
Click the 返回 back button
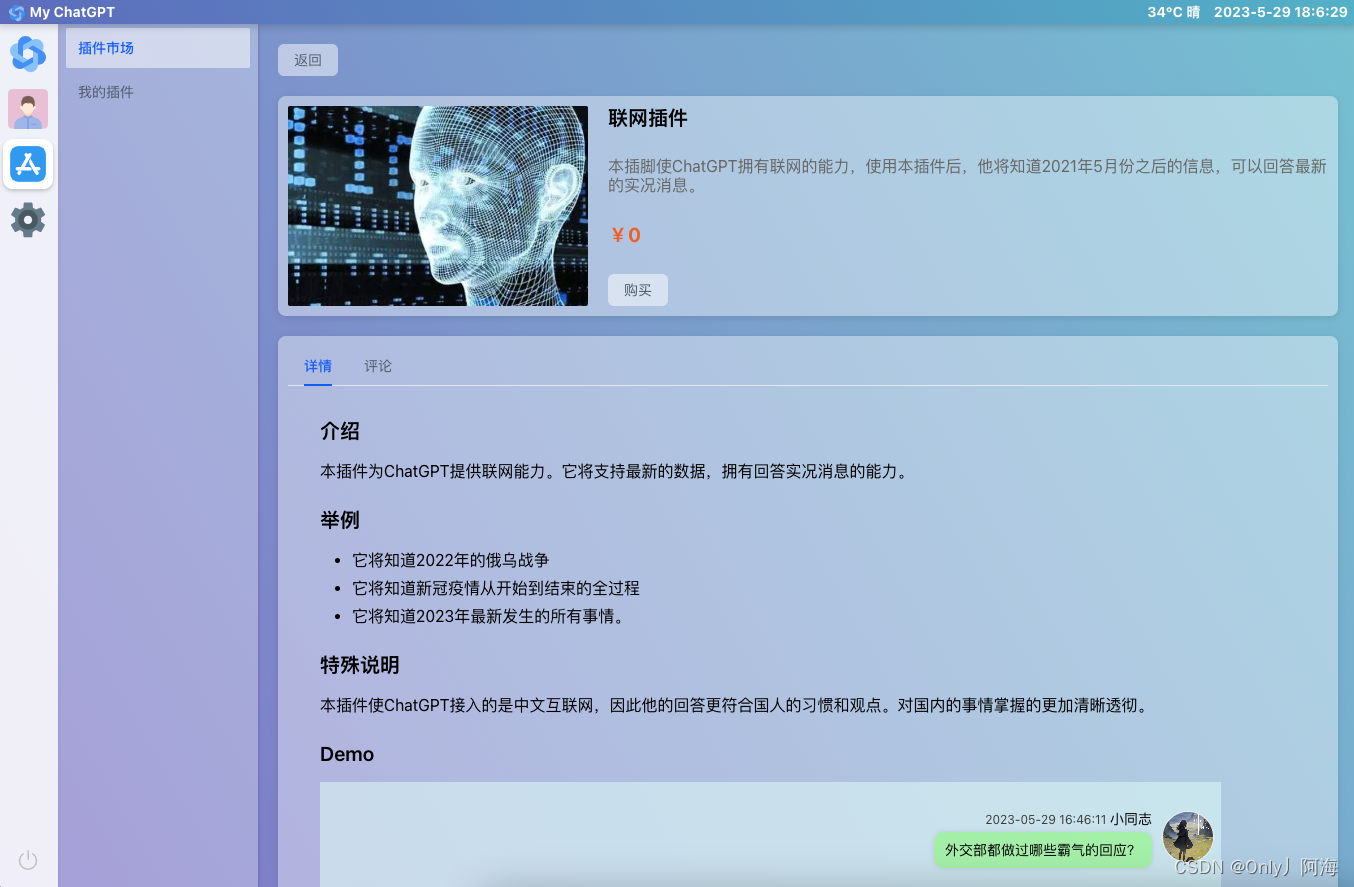308,60
